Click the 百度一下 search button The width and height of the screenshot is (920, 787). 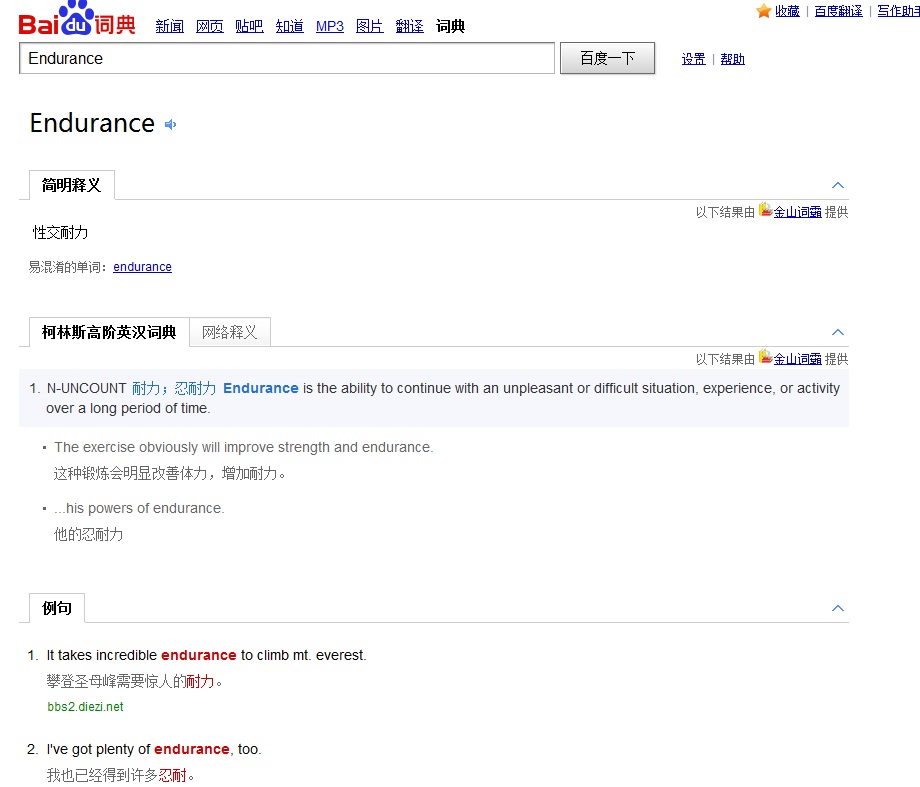coord(607,58)
